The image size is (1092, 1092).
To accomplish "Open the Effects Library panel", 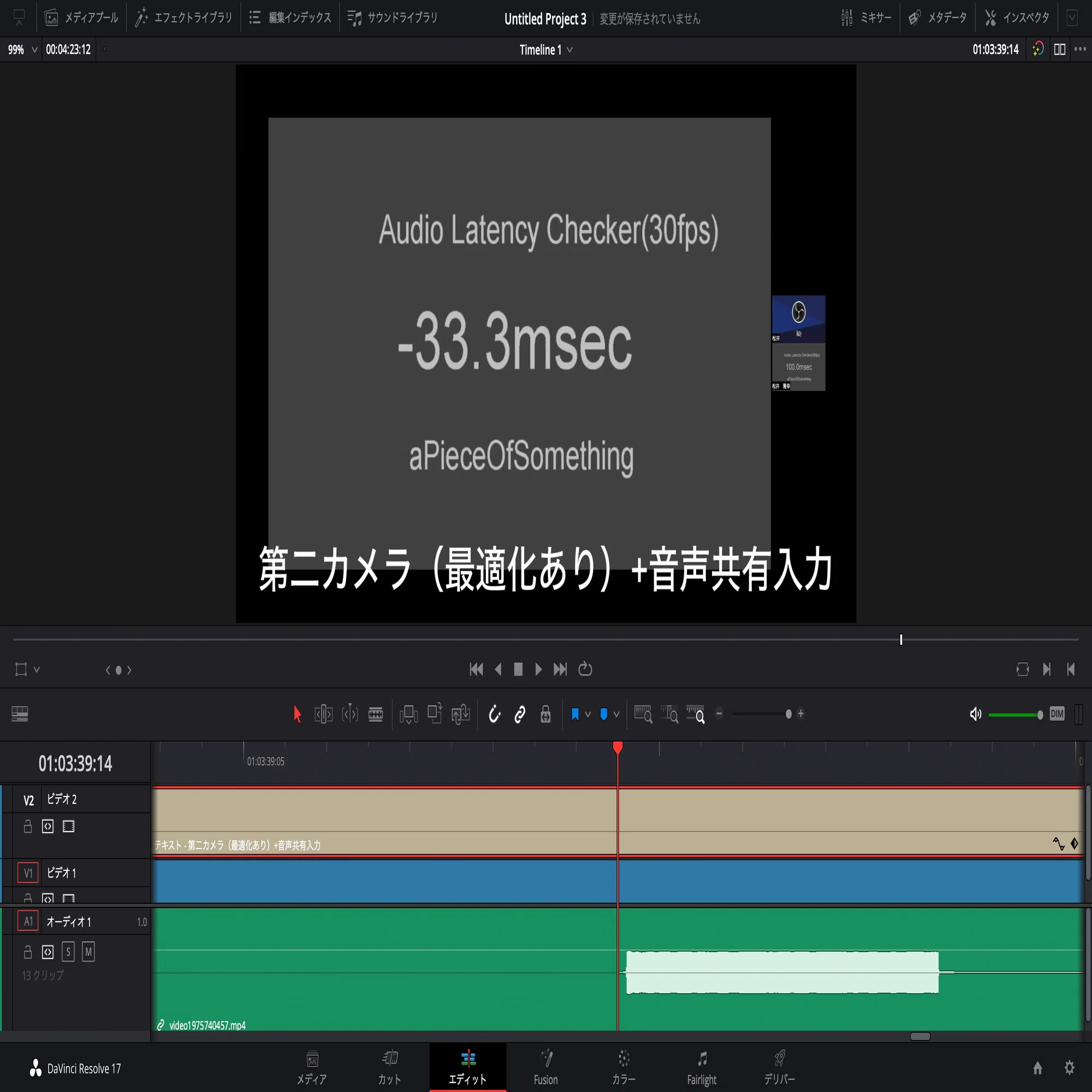I will pyautogui.click(x=183, y=18).
